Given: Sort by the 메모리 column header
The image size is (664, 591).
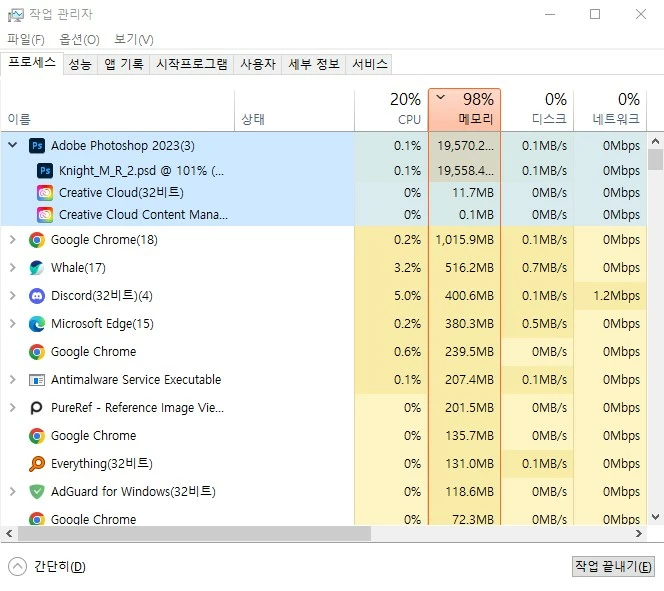Looking at the screenshot, I should tap(465, 110).
